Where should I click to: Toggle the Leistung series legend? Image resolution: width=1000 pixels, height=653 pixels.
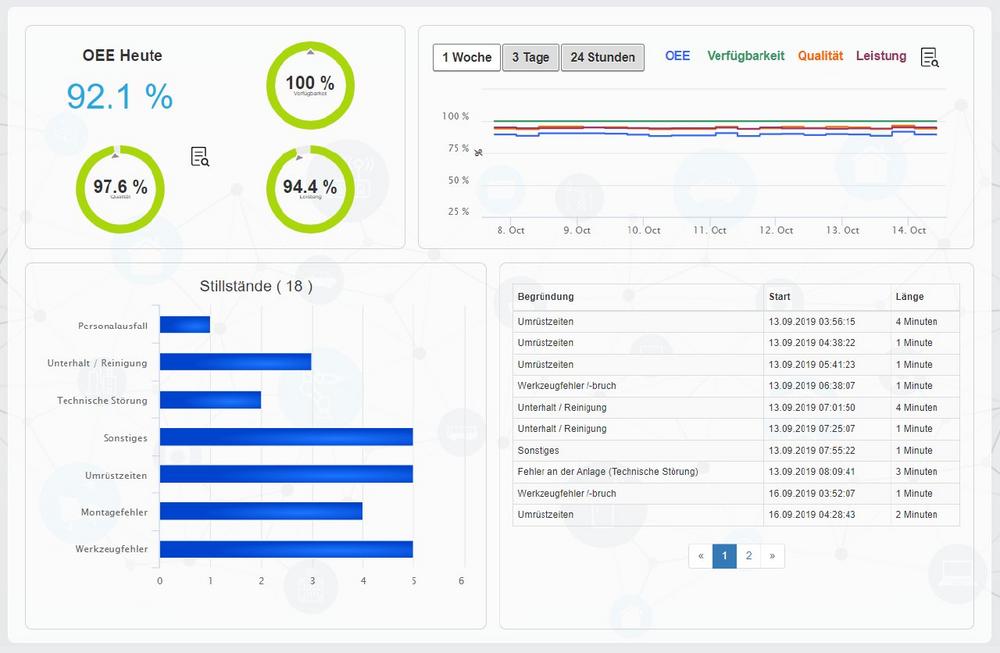tap(881, 55)
